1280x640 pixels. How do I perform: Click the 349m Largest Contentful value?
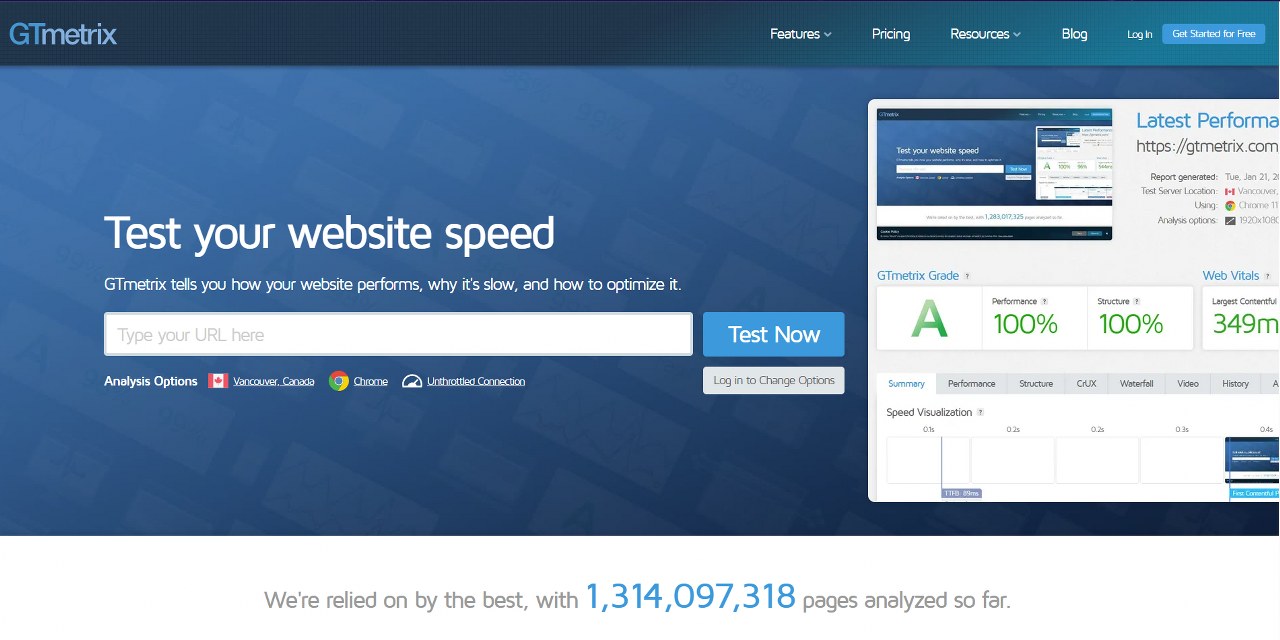click(x=1246, y=324)
